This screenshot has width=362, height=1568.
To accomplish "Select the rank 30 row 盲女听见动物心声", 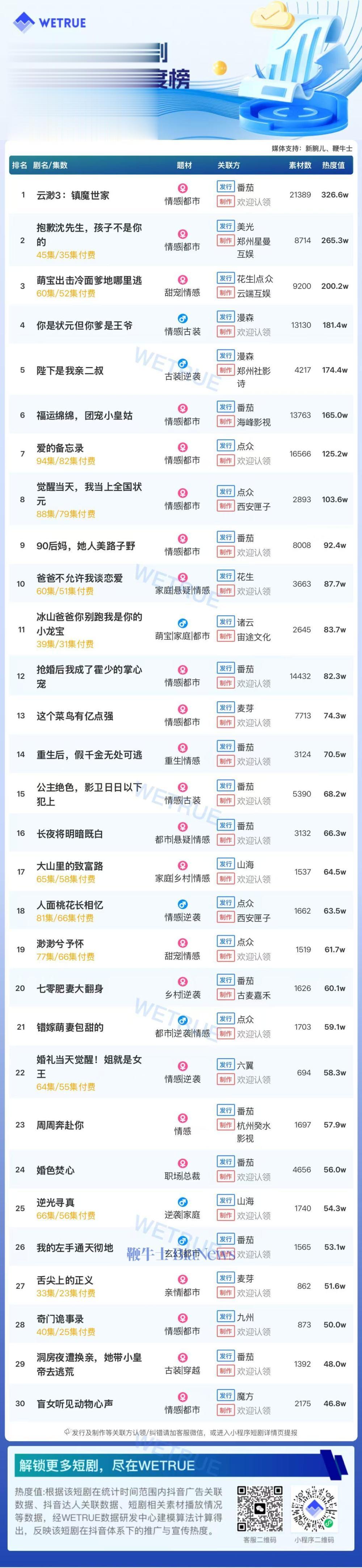I will [x=181, y=1404].
